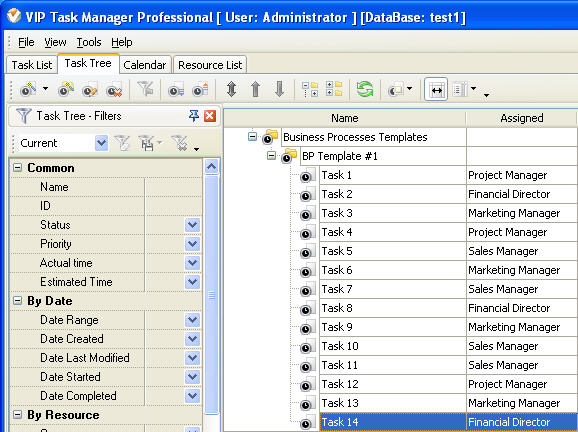Click the Task 3 clock status icon

click(x=307, y=214)
